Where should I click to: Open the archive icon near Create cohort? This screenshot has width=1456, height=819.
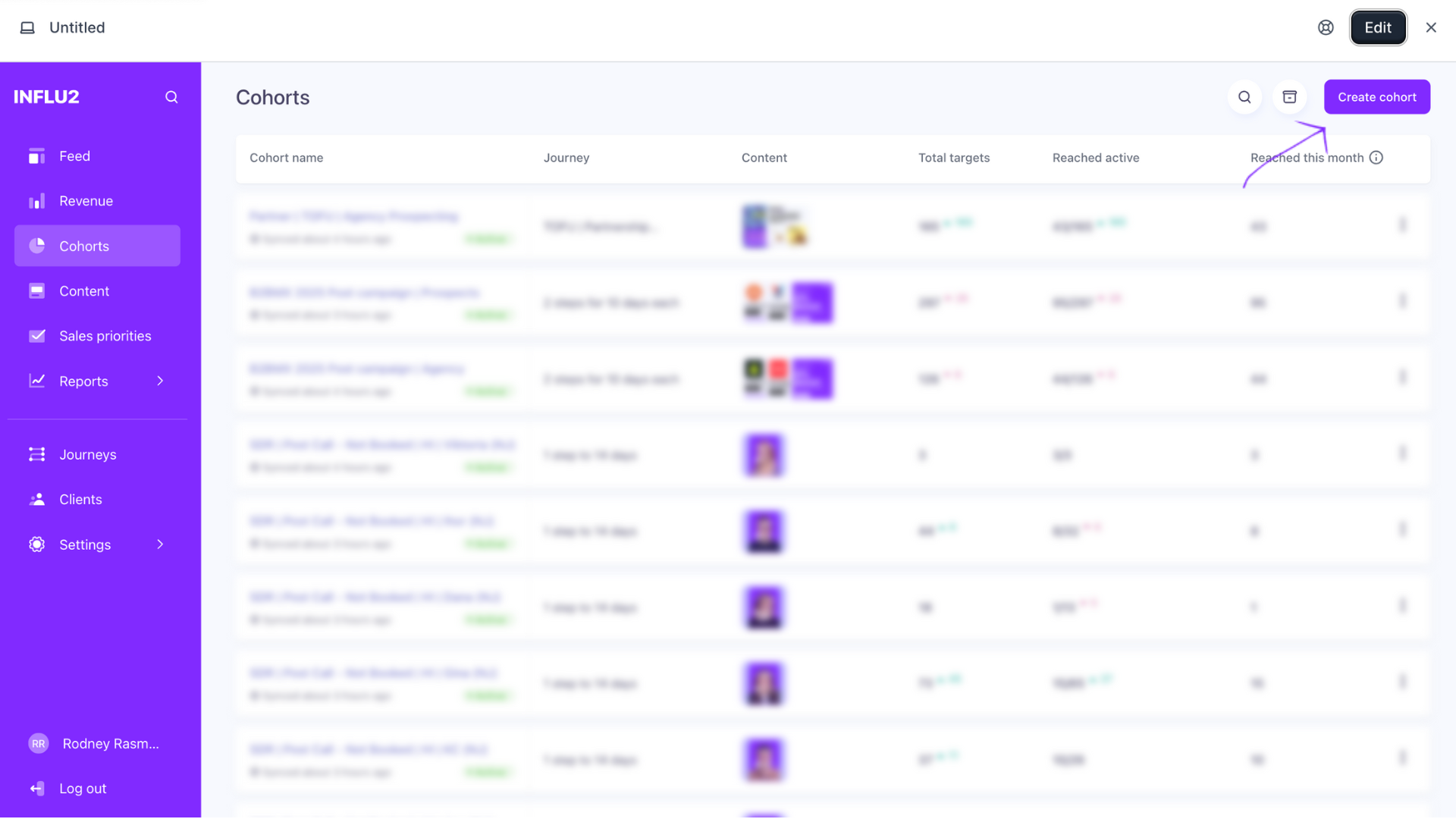point(1289,97)
